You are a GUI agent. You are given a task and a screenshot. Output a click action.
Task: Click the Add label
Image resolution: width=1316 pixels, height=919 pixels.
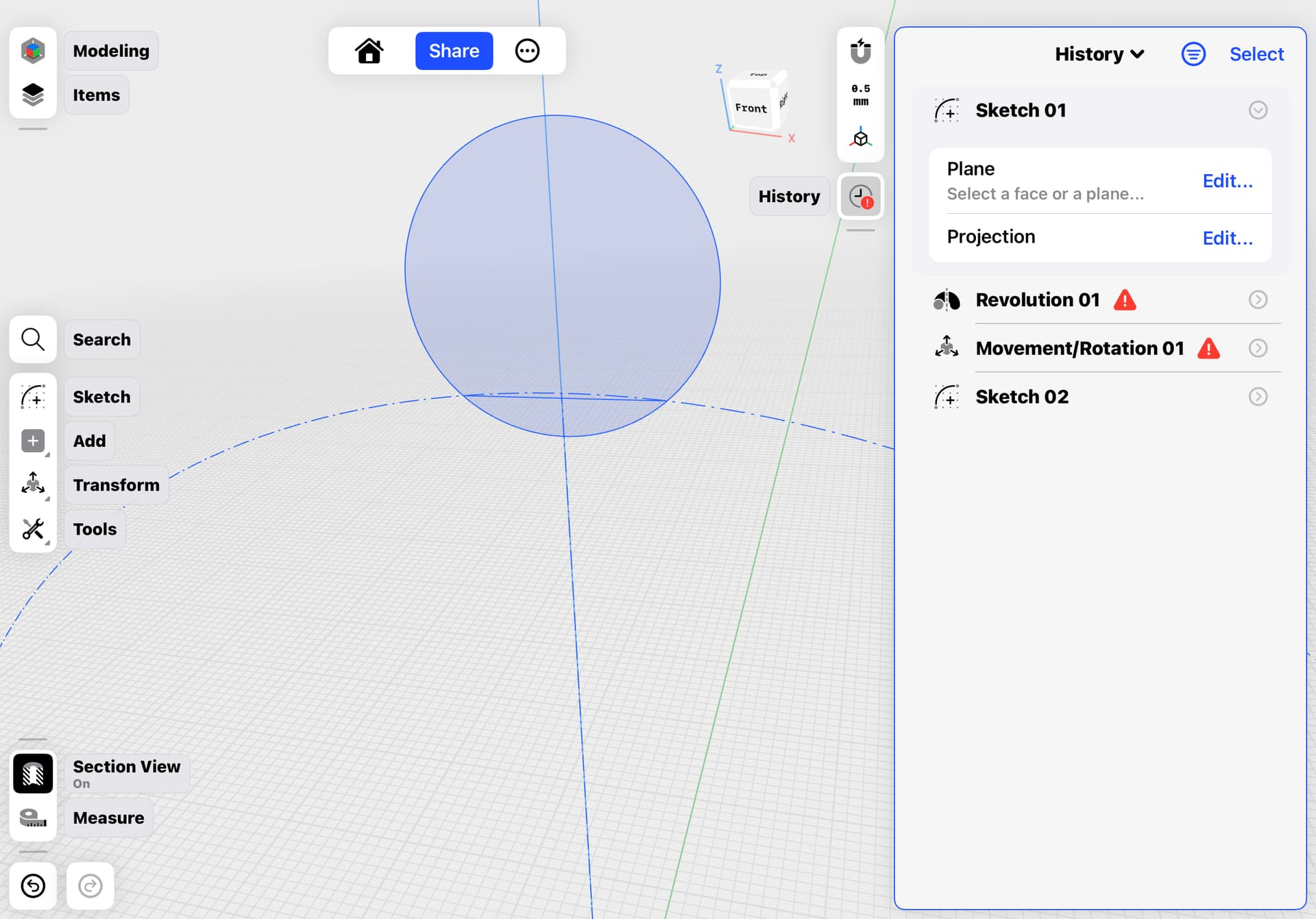coord(90,441)
